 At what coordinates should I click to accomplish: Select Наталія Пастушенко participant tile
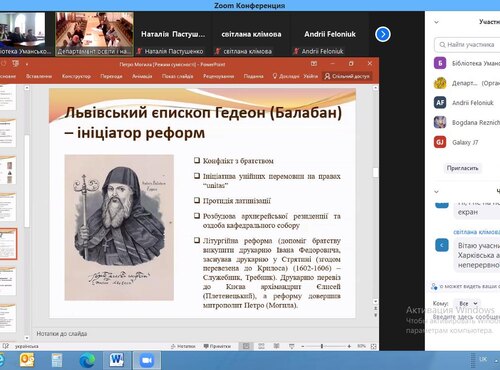point(173,34)
